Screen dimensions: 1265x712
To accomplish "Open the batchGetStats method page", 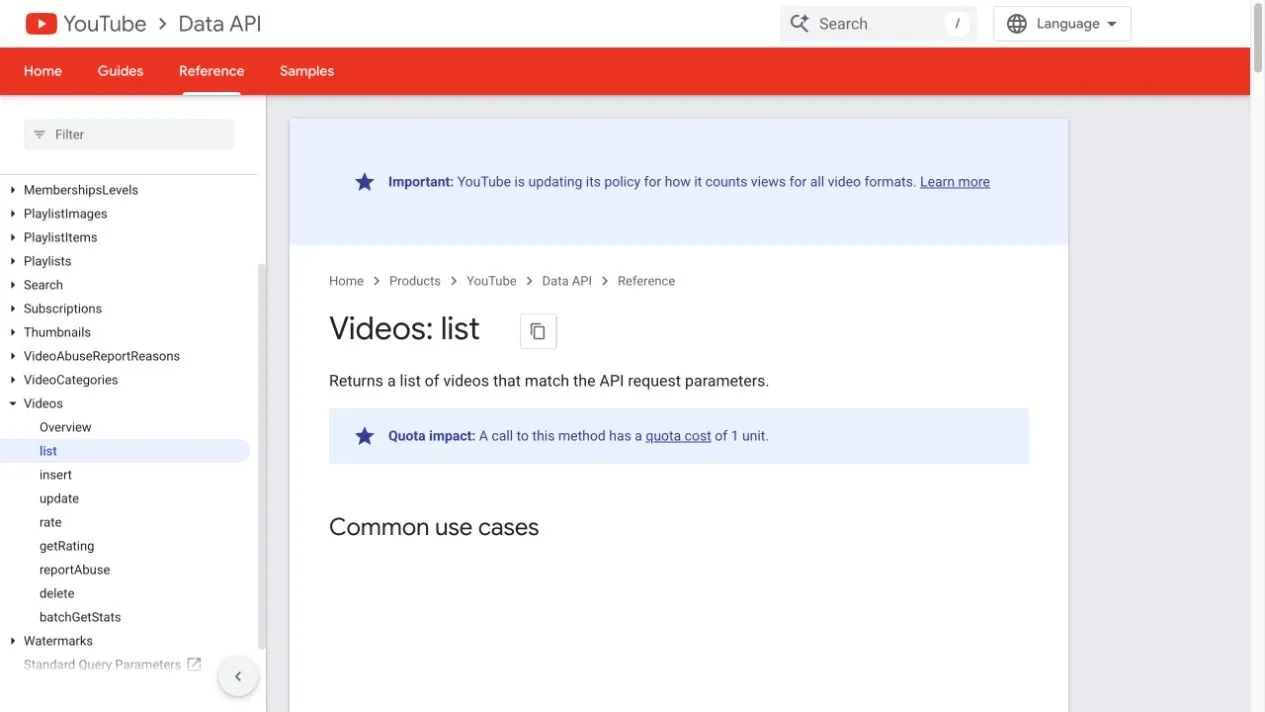I will click(80, 617).
